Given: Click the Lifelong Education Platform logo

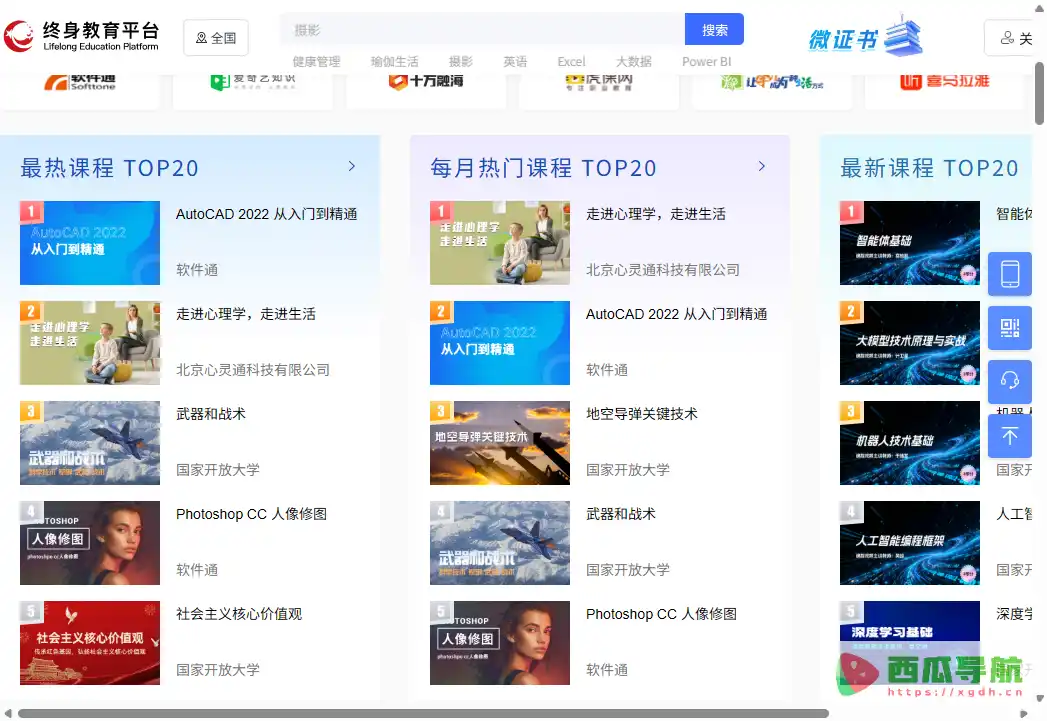Looking at the screenshot, I should click(81, 36).
